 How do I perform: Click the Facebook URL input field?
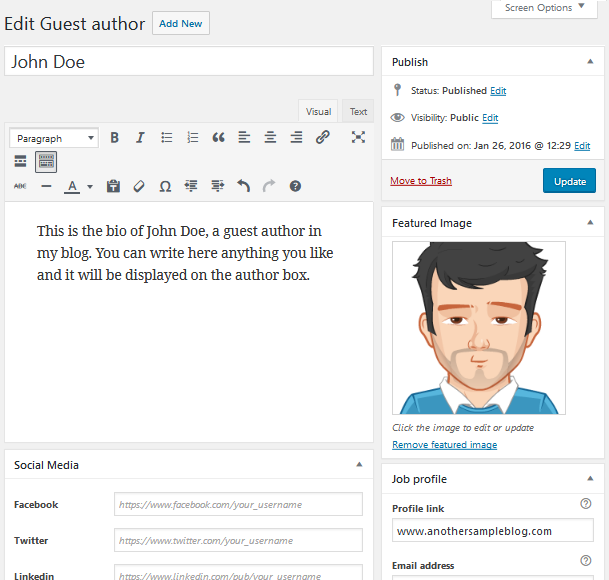(238, 505)
